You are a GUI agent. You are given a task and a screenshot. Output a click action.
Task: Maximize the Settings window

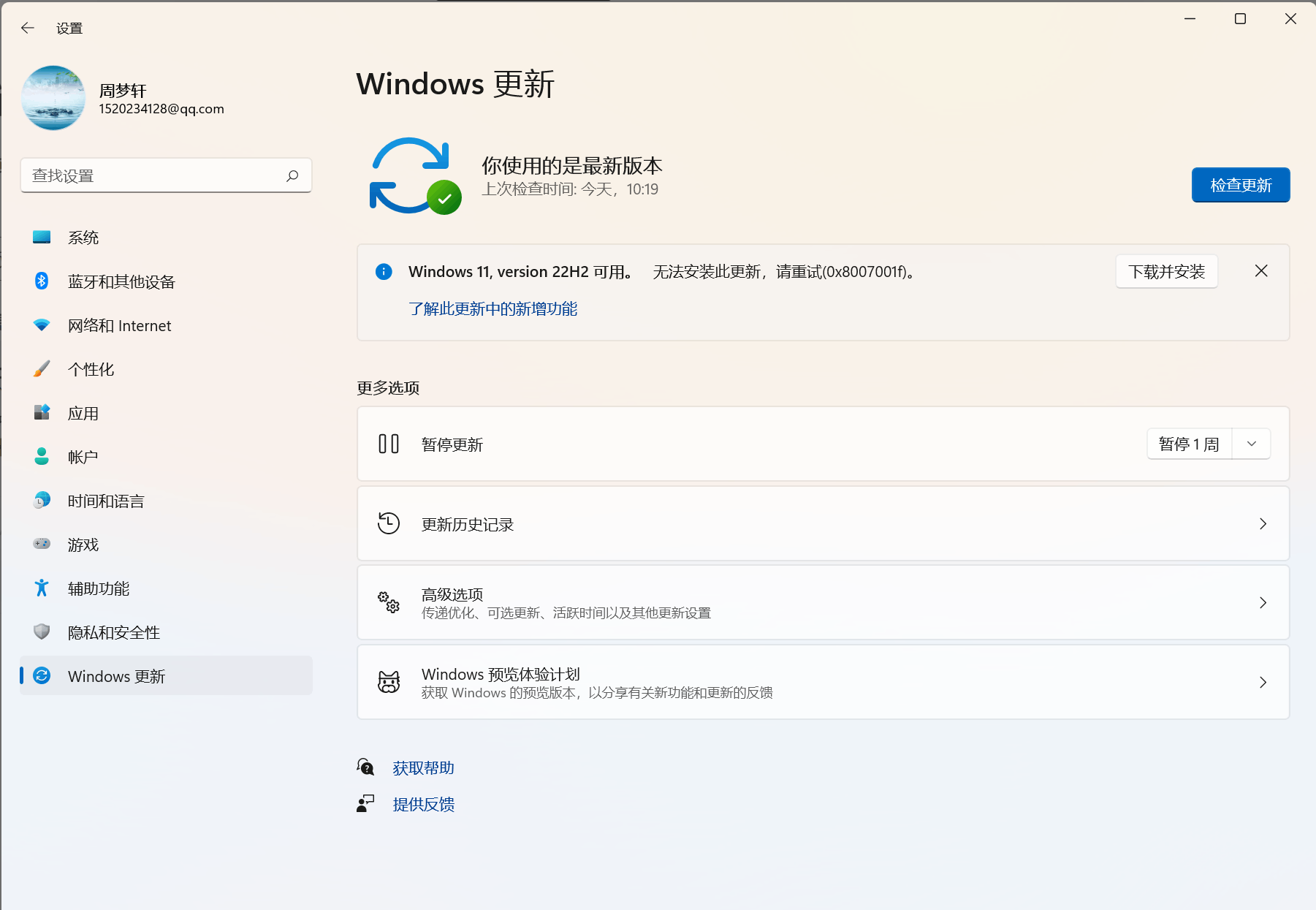1240,19
